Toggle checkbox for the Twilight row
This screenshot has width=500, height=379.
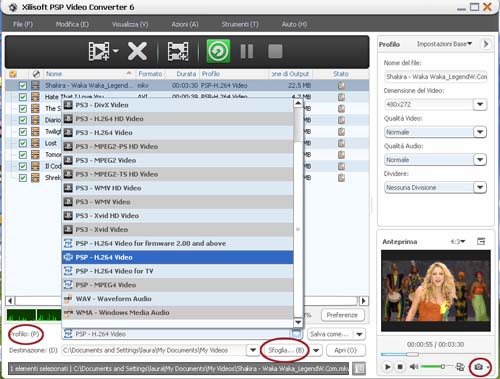pos(23,132)
